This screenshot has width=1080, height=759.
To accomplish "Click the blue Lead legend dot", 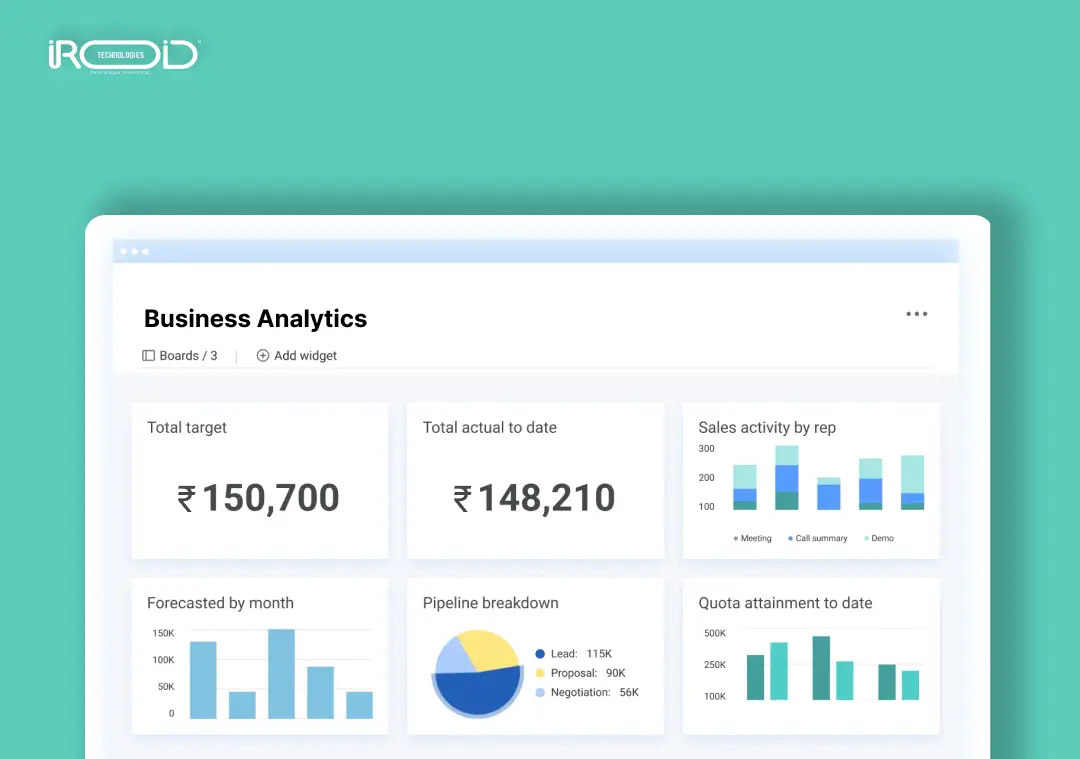I will click(x=540, y=653).
